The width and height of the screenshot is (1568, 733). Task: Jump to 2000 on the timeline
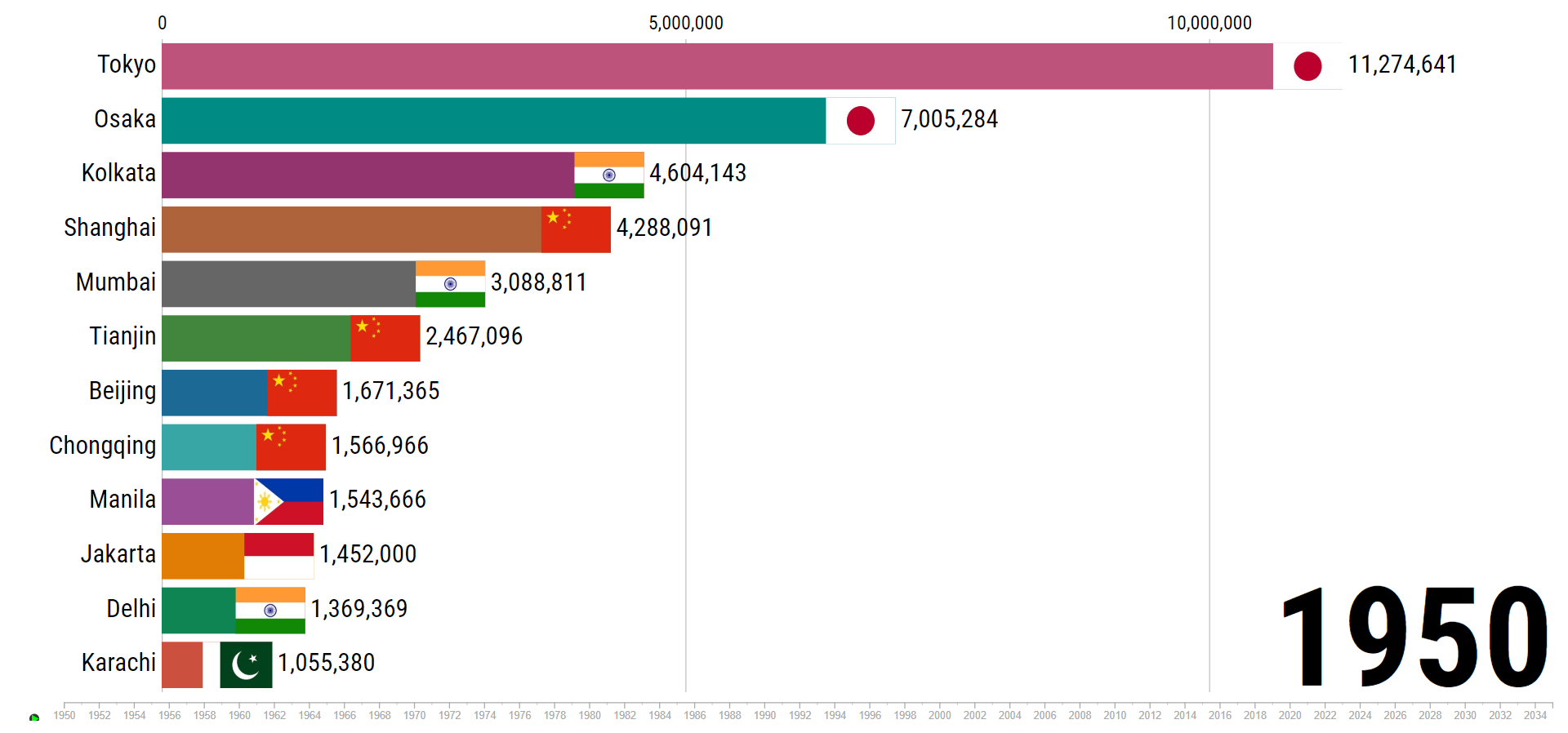(x=939, y=715)
